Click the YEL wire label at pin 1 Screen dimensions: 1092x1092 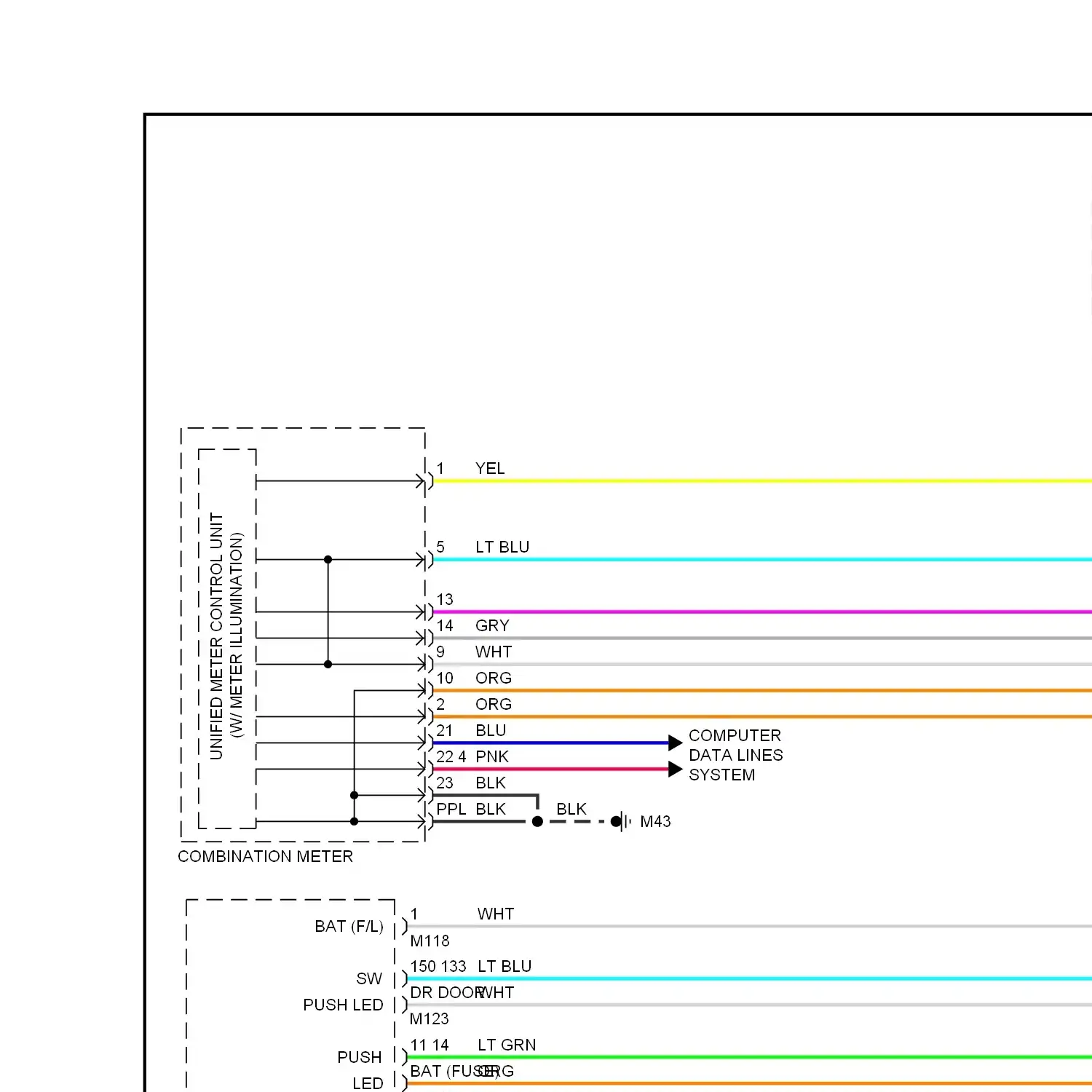(489, 468)
